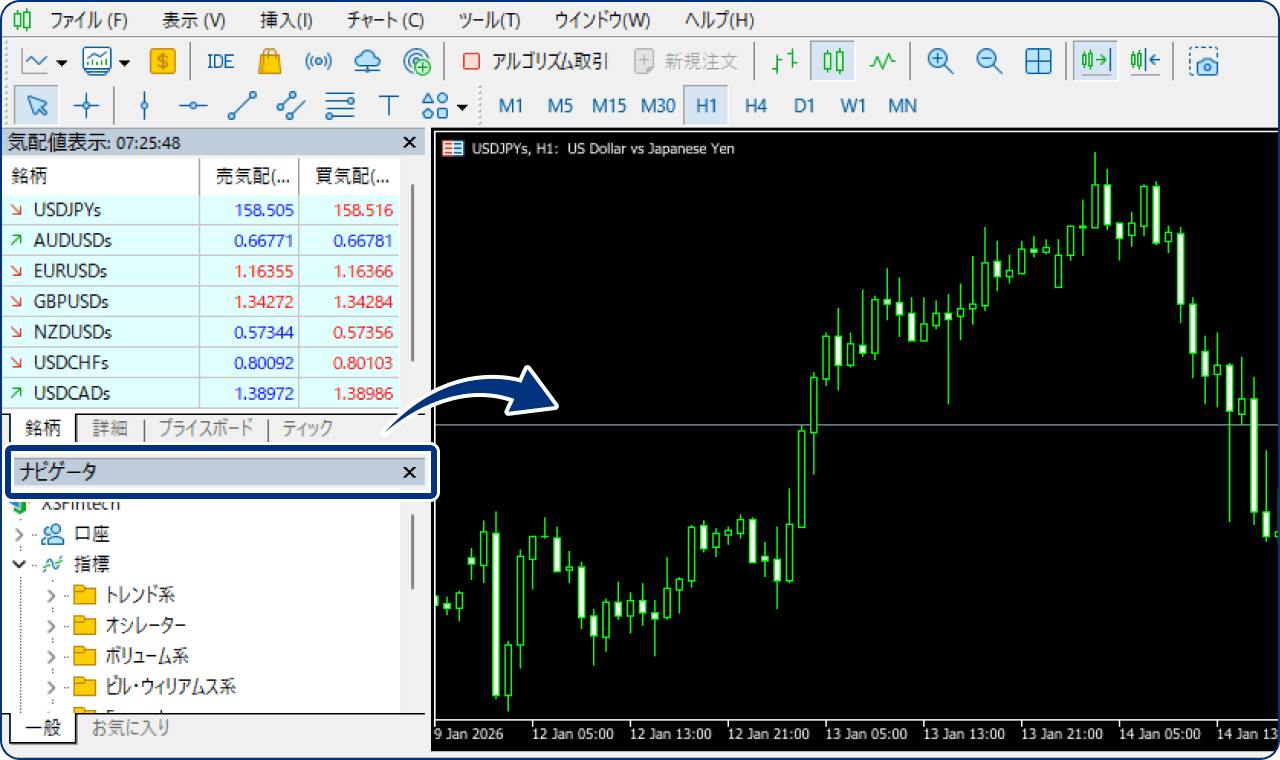Collapse the 指標 tree node
The height and width of the screenshot is (760, 1280).
point(19,564)
